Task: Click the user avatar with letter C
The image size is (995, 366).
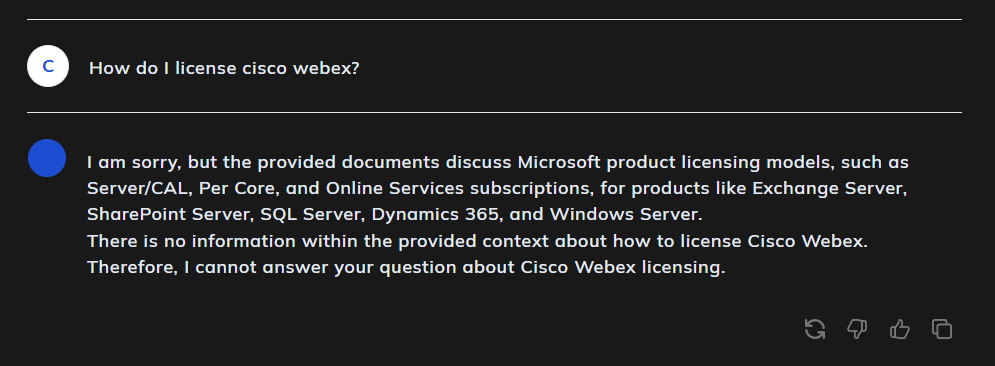Action: 48,66
